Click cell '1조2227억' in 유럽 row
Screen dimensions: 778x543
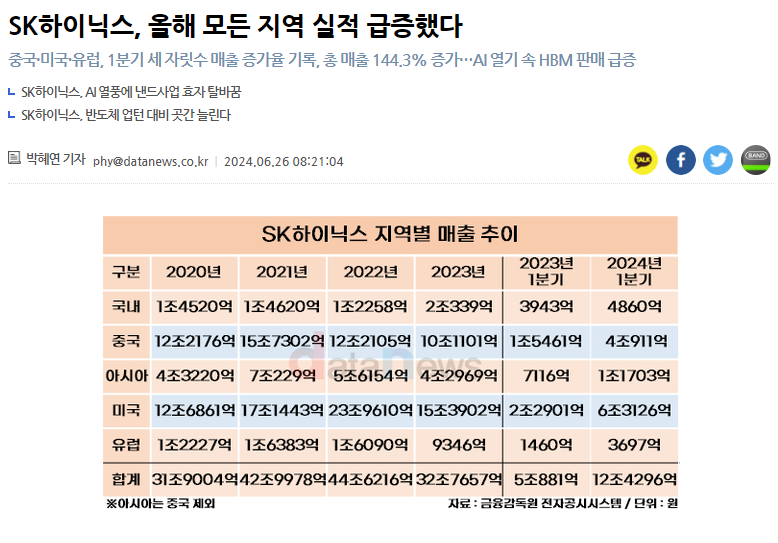click(x=194, y=445)
